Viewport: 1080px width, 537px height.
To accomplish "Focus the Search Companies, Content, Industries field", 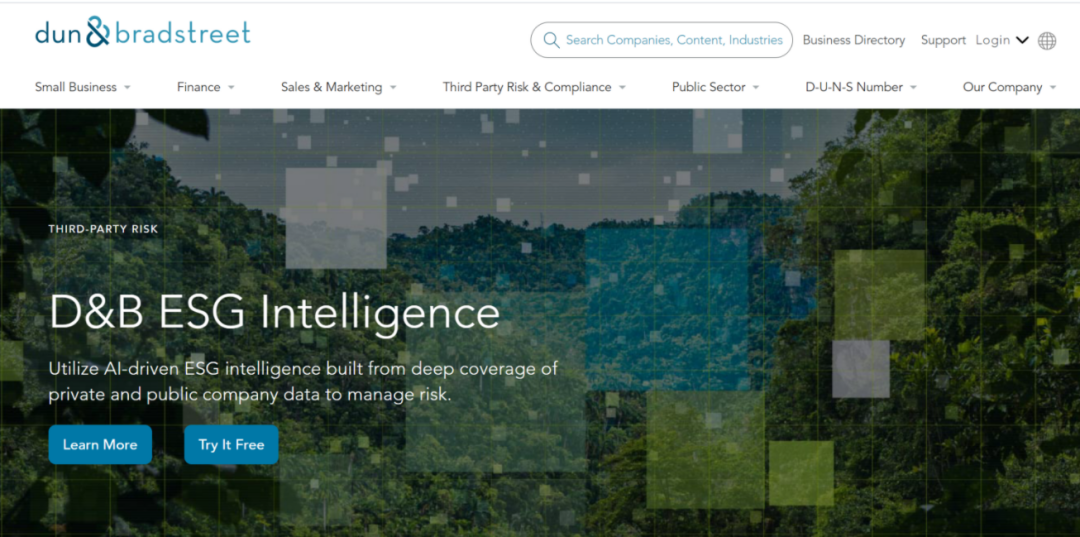I will pyautogui.click(x=661, y=40).
